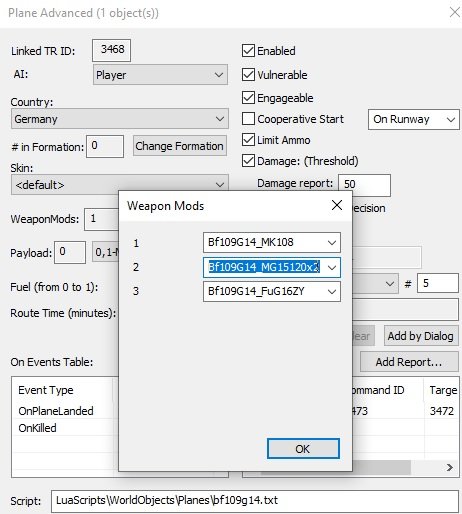The height and width of the screenshot is (514, 462).
Task: Click the Change Formation button
Action: (180, 146)
